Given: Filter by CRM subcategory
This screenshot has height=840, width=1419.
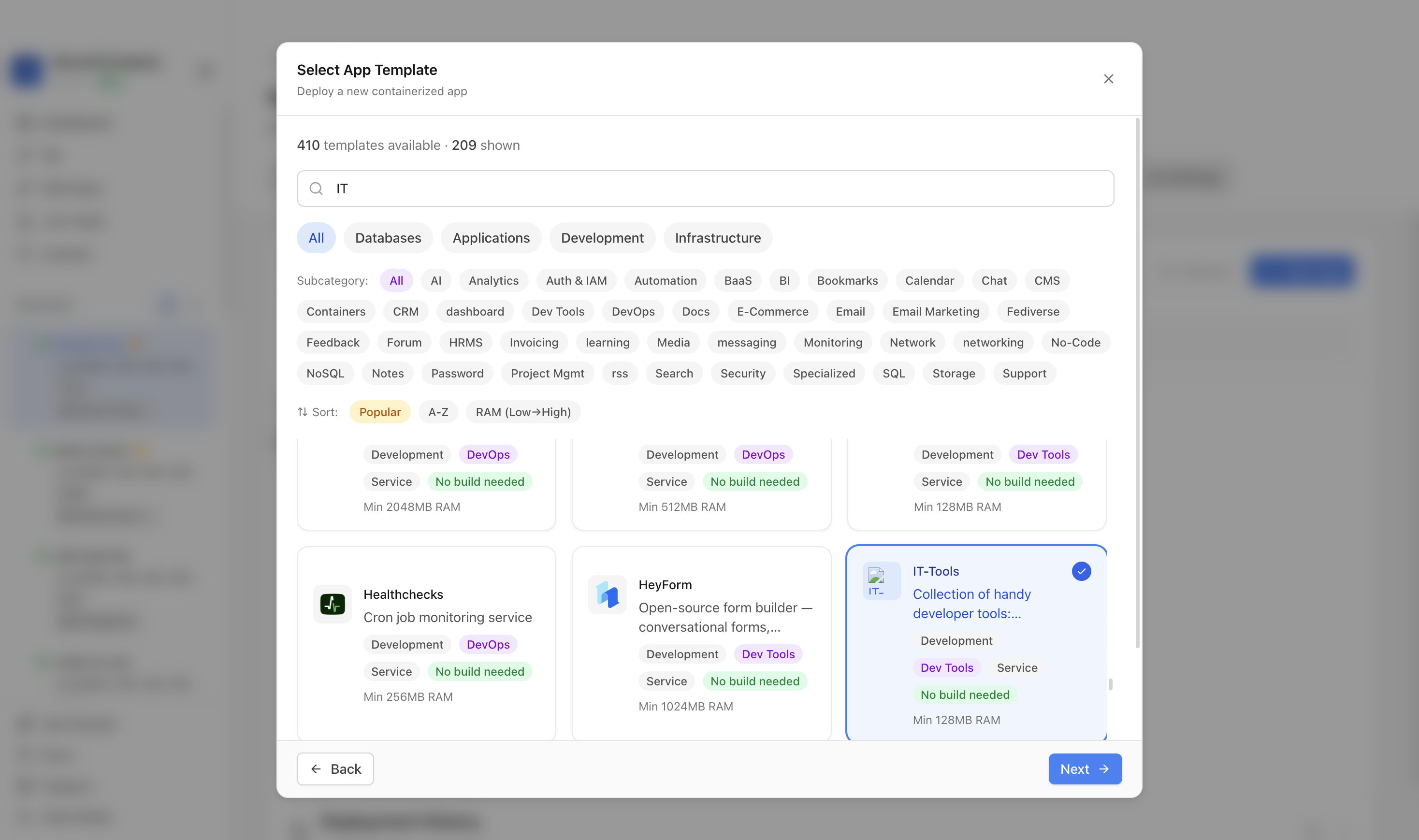Looking at the screenshot, I should pos(405,311).
